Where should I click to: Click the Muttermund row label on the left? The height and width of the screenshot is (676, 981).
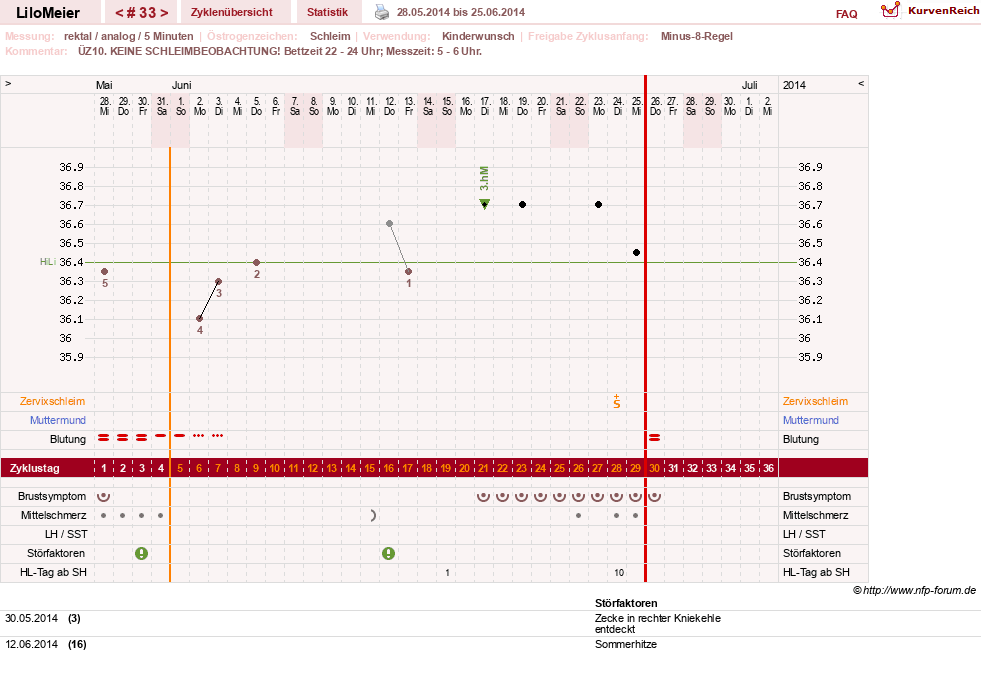pos(58,420)
